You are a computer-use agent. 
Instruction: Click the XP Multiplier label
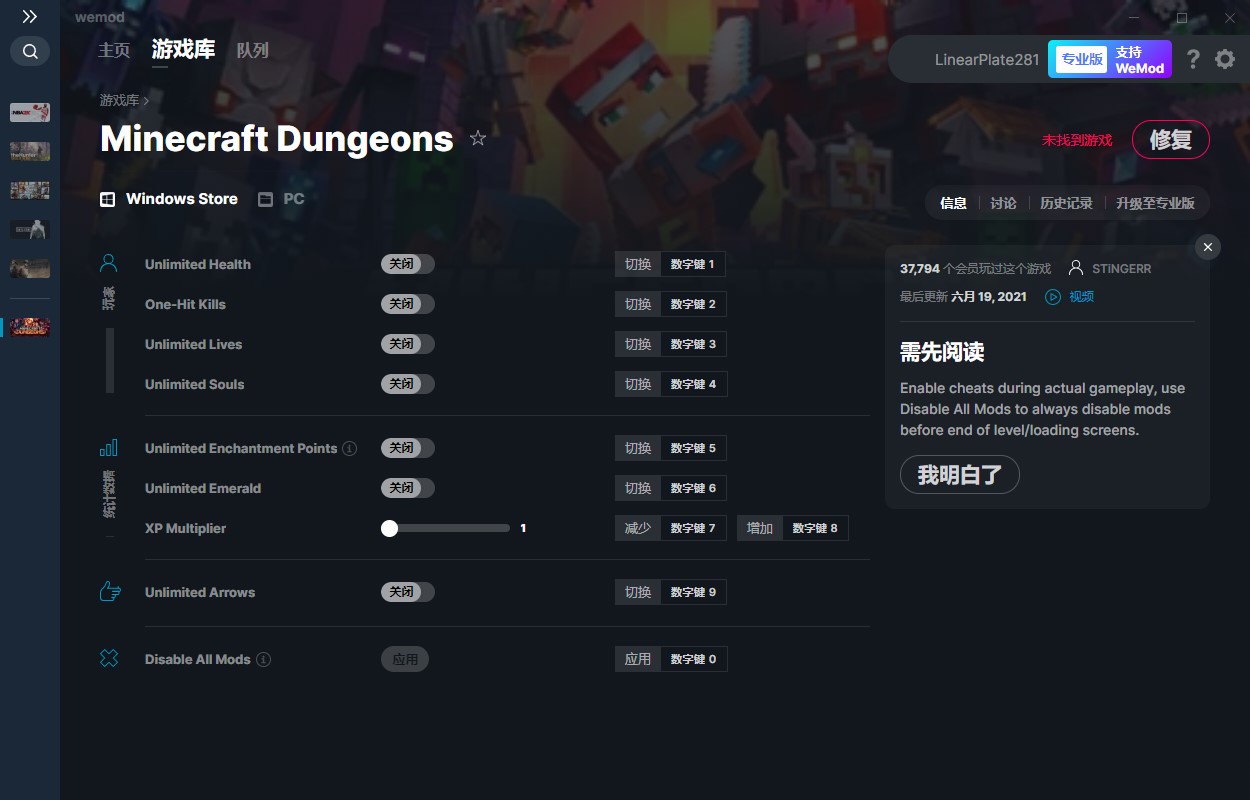(x=185, y=528)
